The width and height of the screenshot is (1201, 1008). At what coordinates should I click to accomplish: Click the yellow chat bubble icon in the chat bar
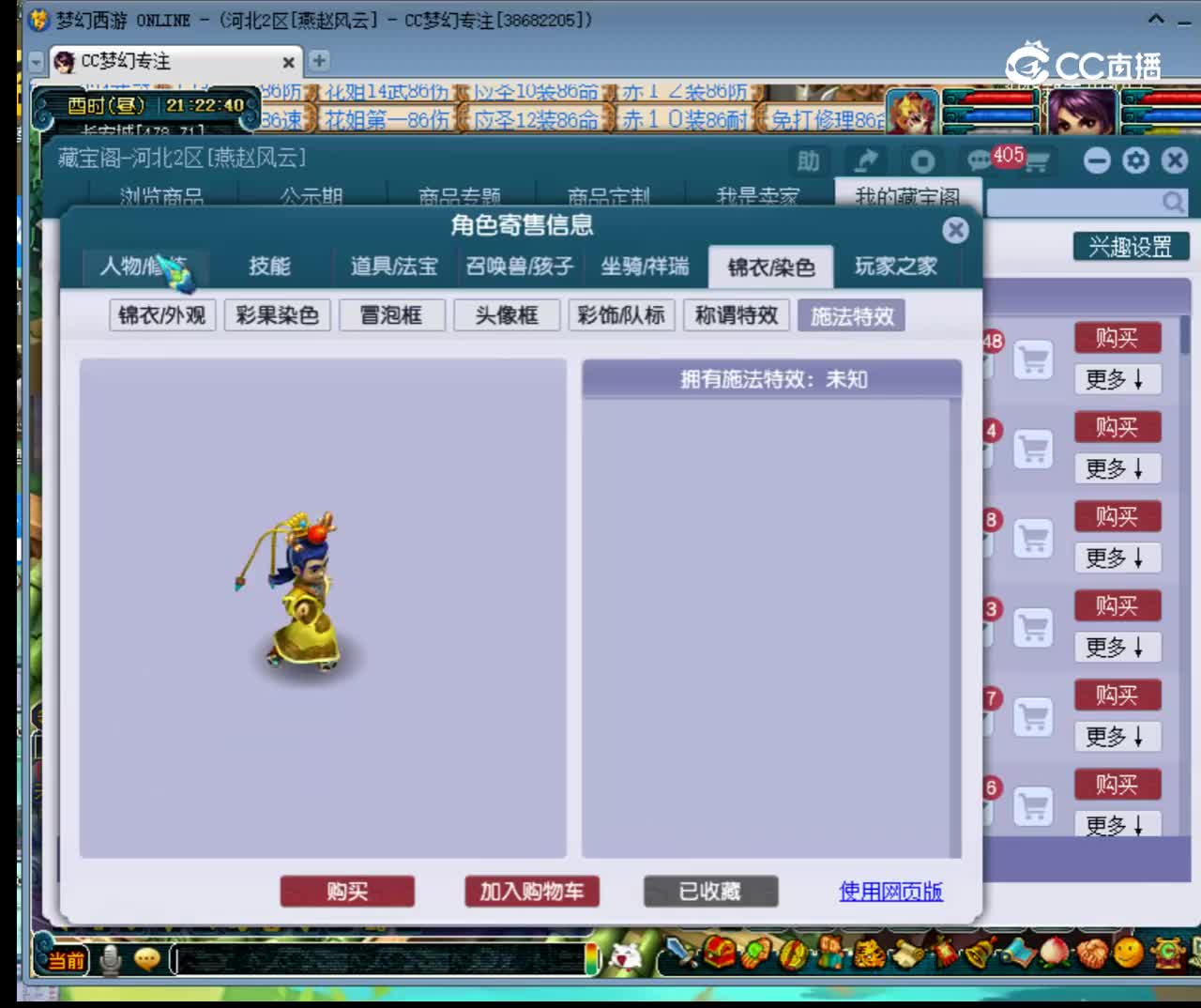[147, 959]
